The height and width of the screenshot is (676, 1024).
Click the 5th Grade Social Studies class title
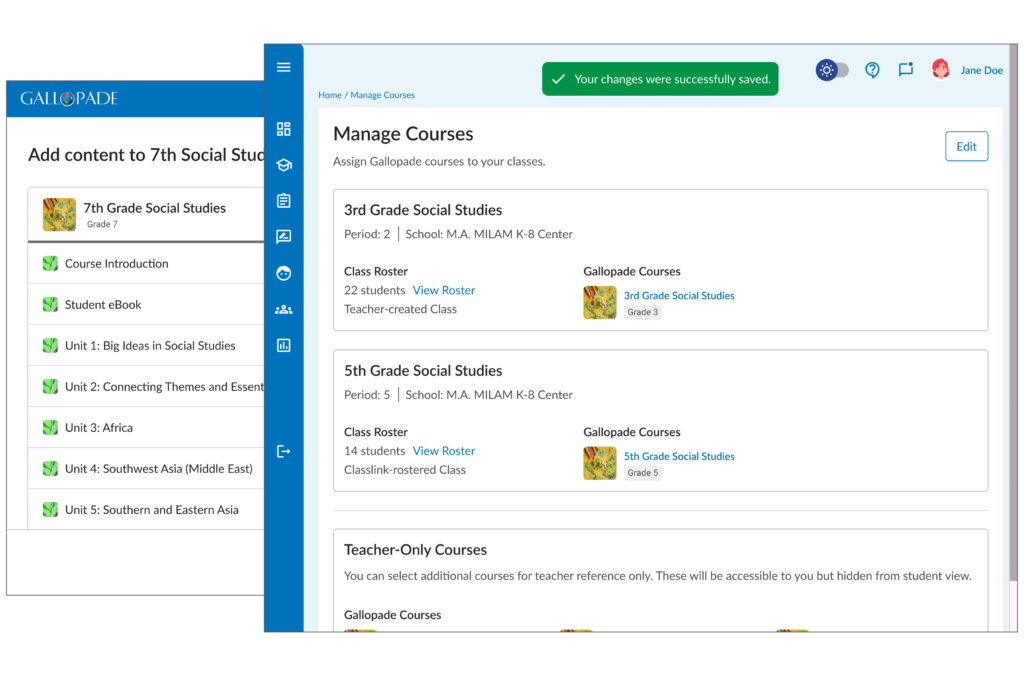point(423,370)
